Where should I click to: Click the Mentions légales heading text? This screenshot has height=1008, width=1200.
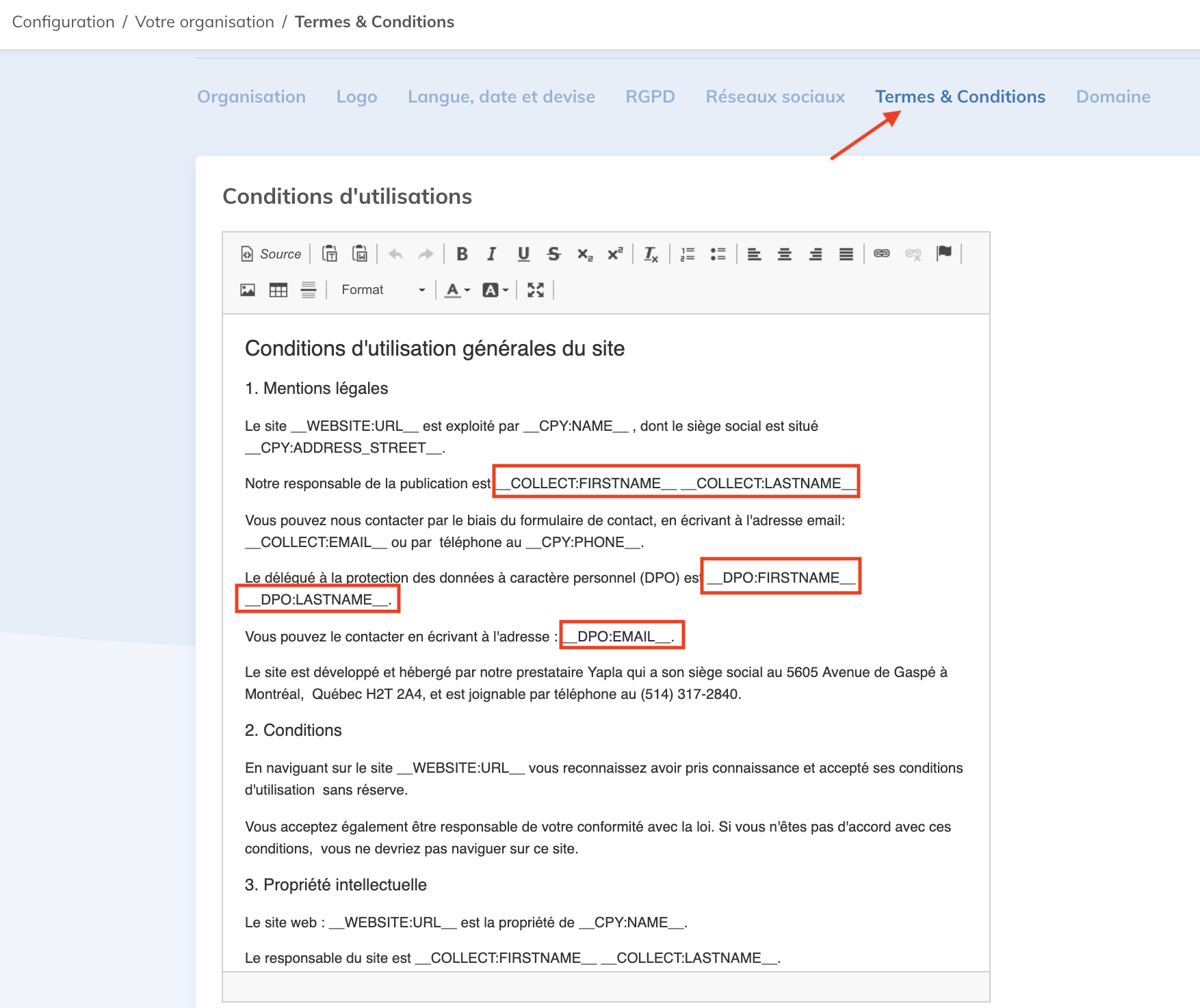tap(326, 388)
